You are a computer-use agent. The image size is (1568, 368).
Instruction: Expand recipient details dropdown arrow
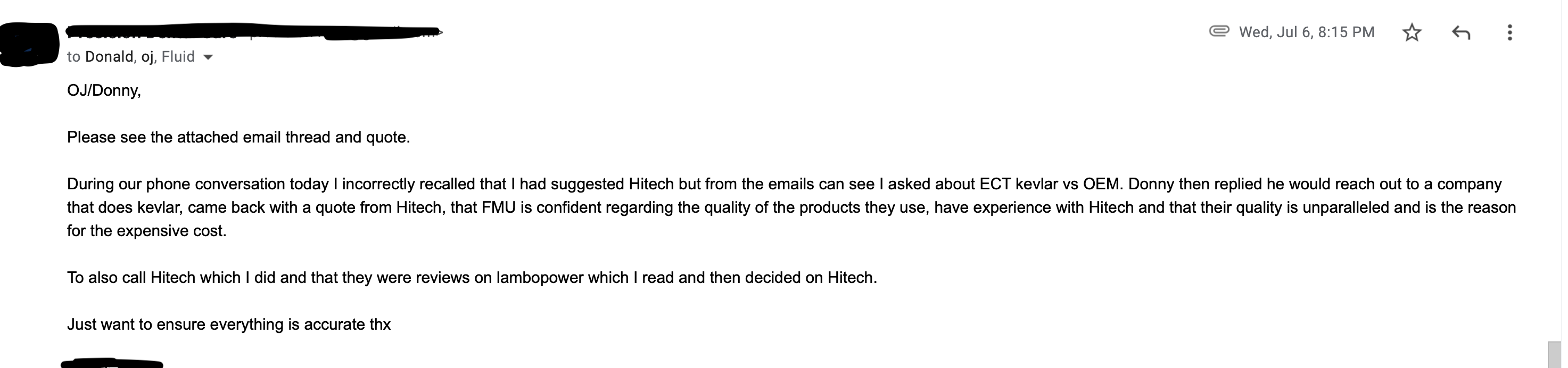(208, 57)
